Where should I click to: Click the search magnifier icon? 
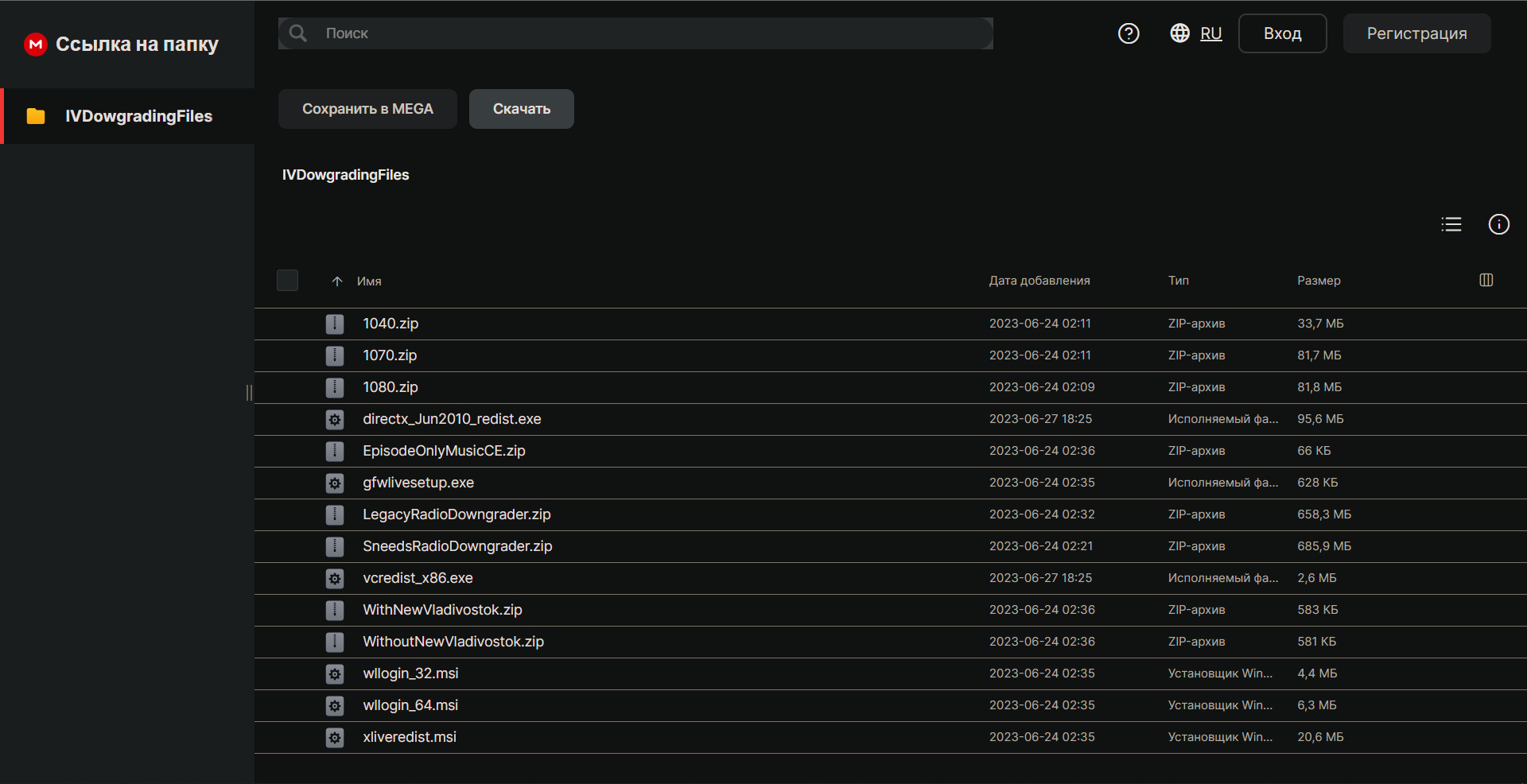298,33
